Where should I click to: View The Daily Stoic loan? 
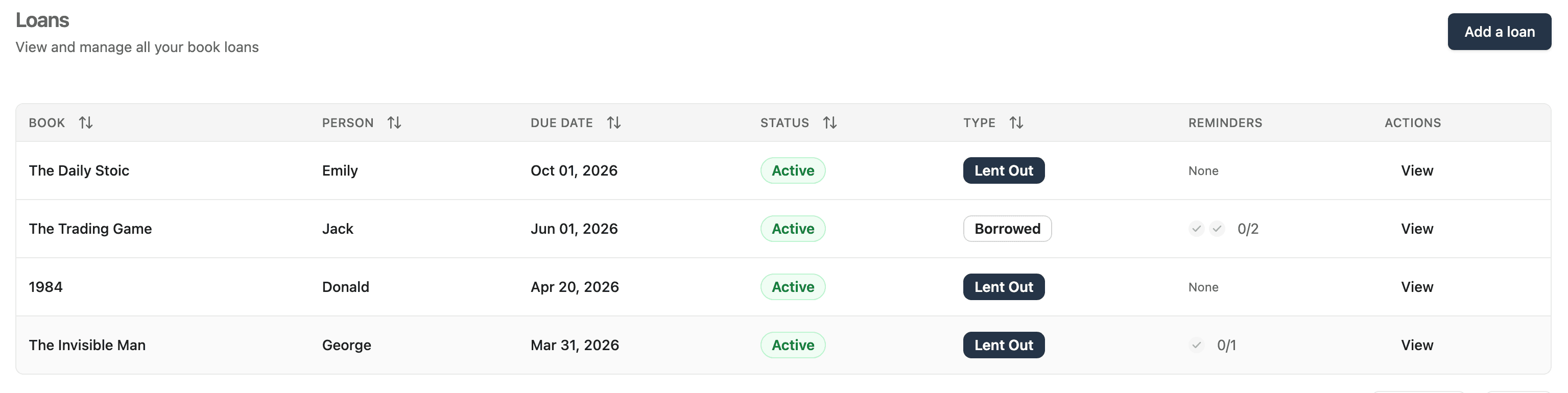tap(1416, 171)
